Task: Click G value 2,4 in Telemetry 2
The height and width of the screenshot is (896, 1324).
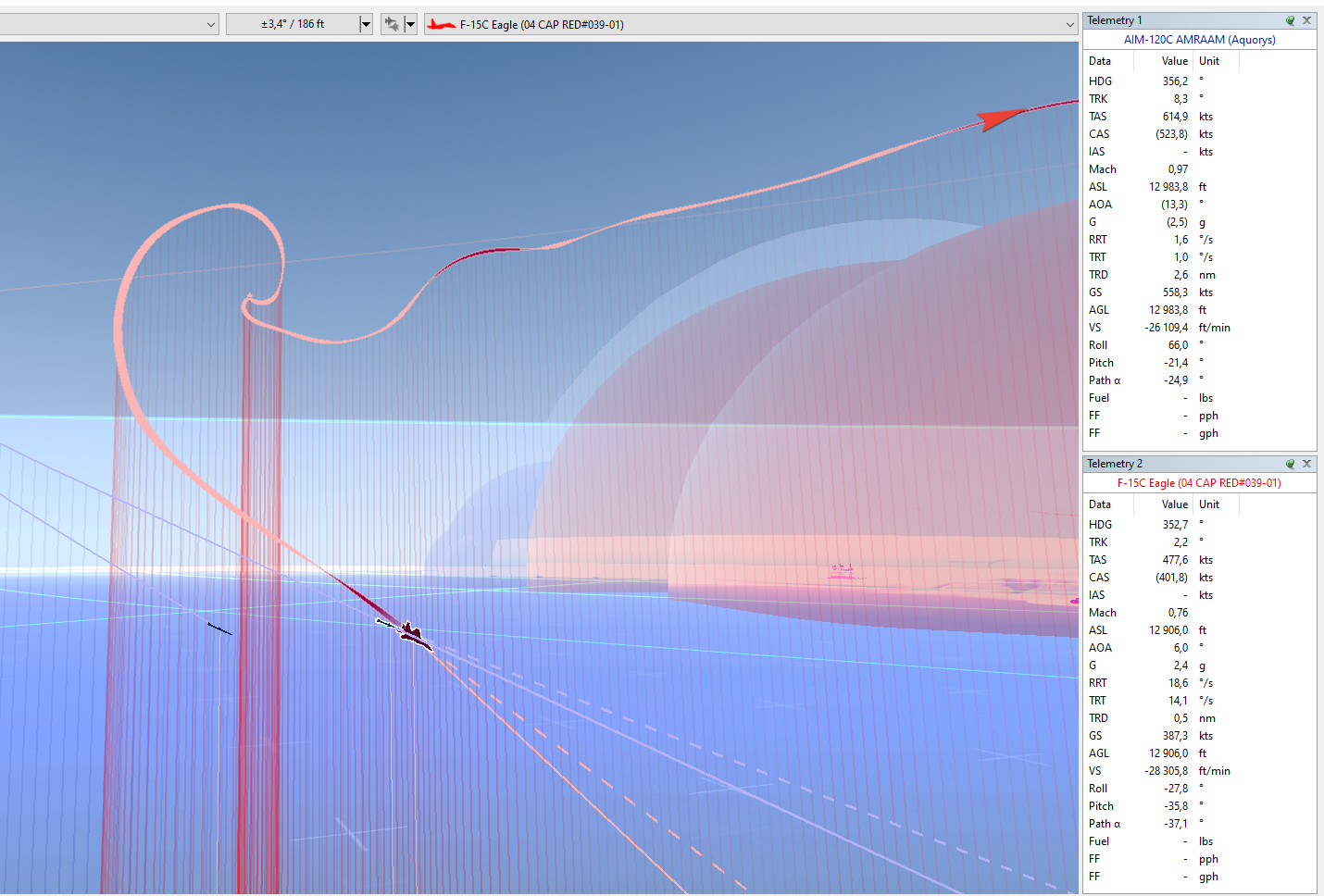Action: (x=1180, y=666)
